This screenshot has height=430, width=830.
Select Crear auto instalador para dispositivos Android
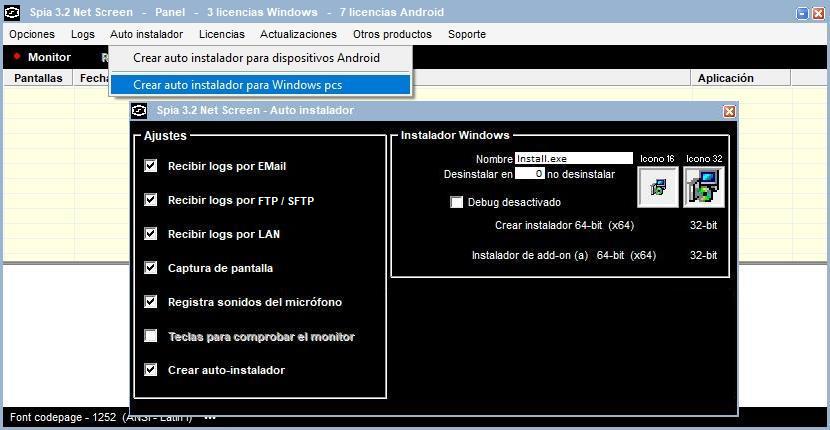click(260, 58)
